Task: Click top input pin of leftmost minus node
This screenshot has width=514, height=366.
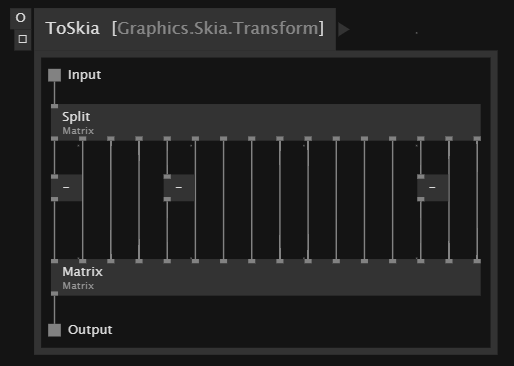Action: coord(54,176)
